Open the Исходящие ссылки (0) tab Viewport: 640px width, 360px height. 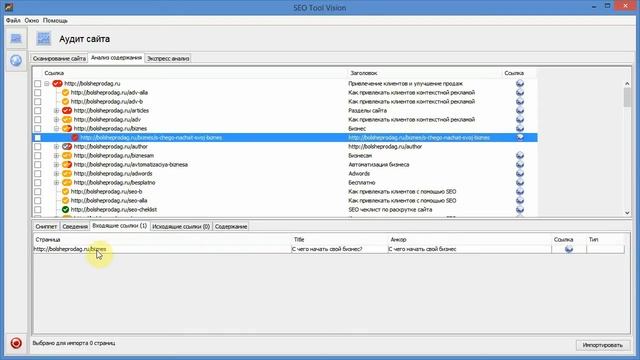click(x=181, y=227)
